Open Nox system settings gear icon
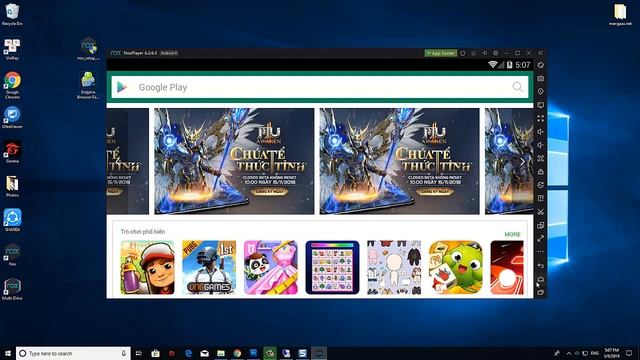640x360 pixels. click(496, 53)
